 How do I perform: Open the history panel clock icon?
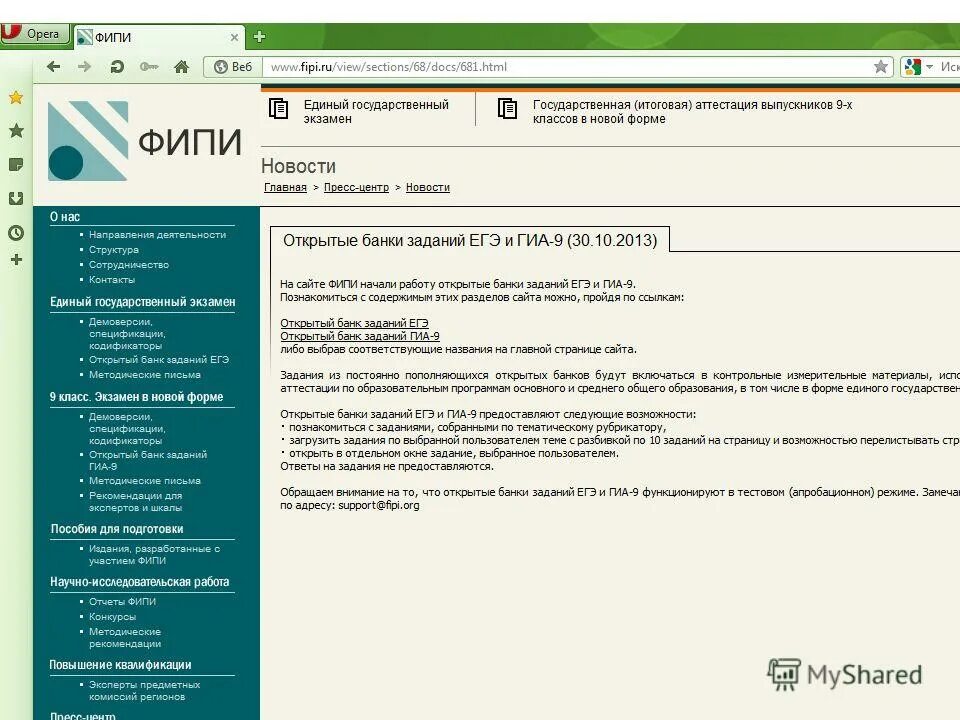point(16,233)
